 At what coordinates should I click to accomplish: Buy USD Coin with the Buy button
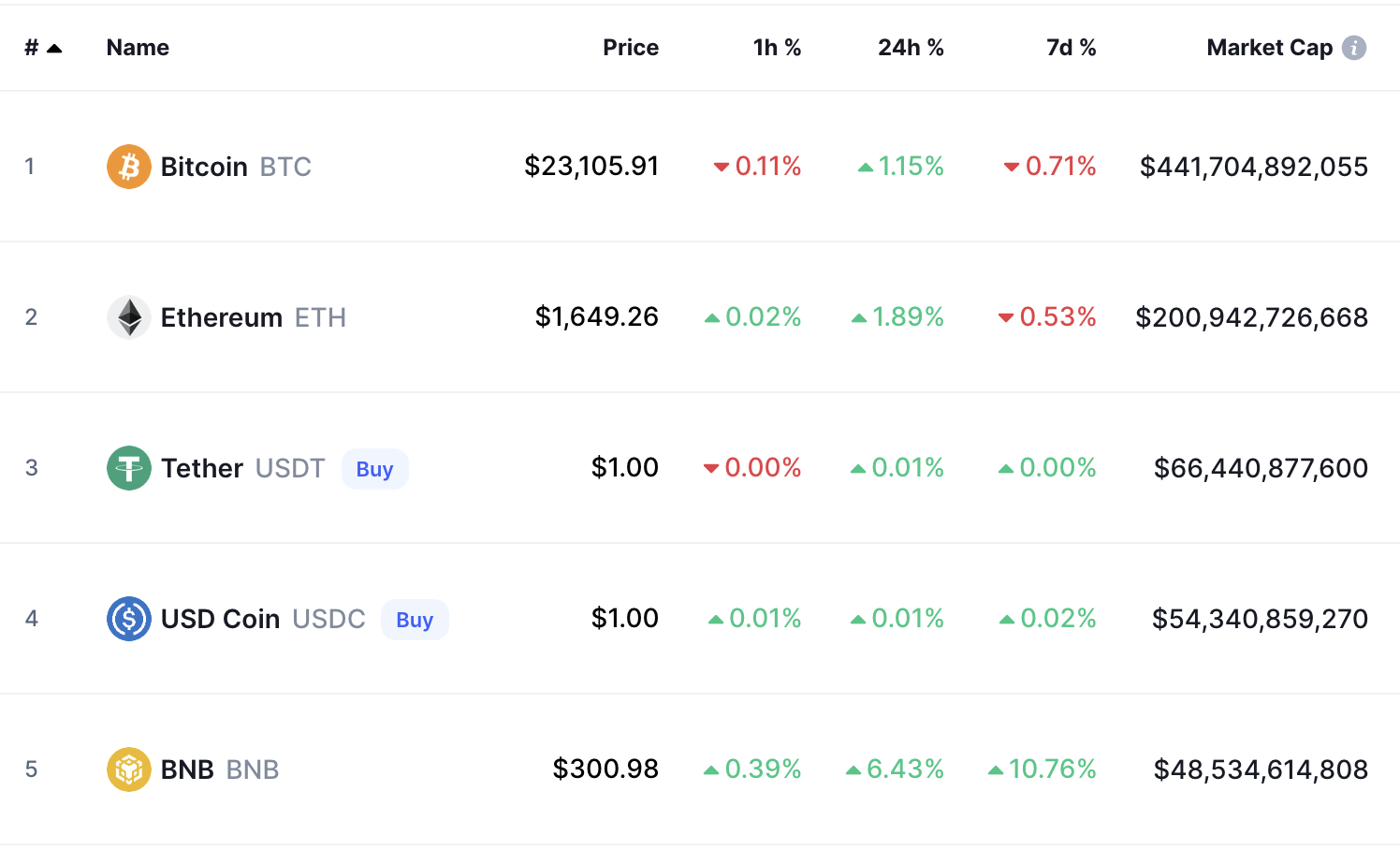(415, 620)
